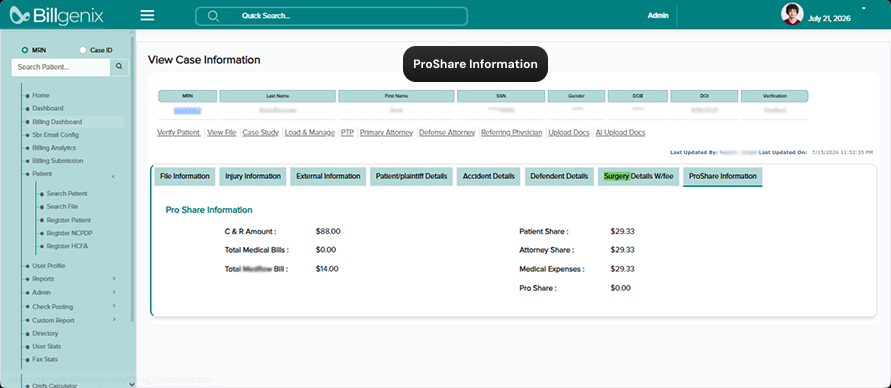
Task: Open Home in the sidebar
Action: coord(41,95)
